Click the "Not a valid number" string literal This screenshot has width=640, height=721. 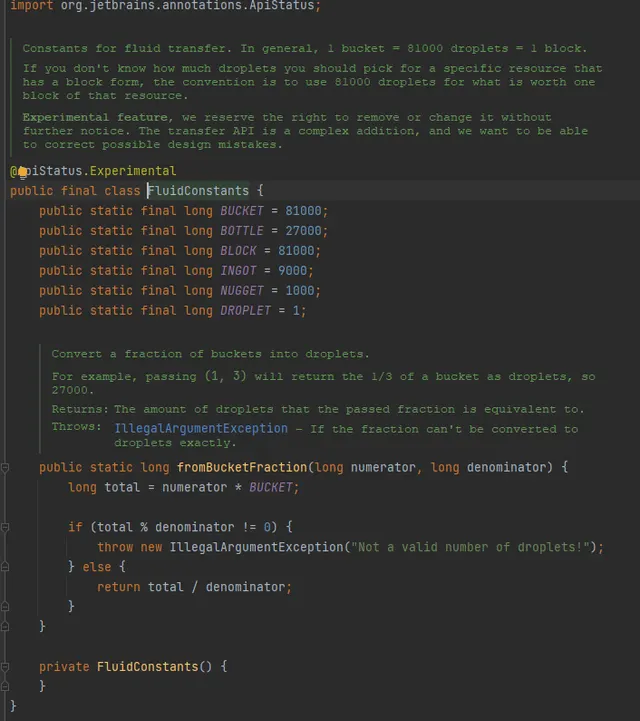[472, 547]
